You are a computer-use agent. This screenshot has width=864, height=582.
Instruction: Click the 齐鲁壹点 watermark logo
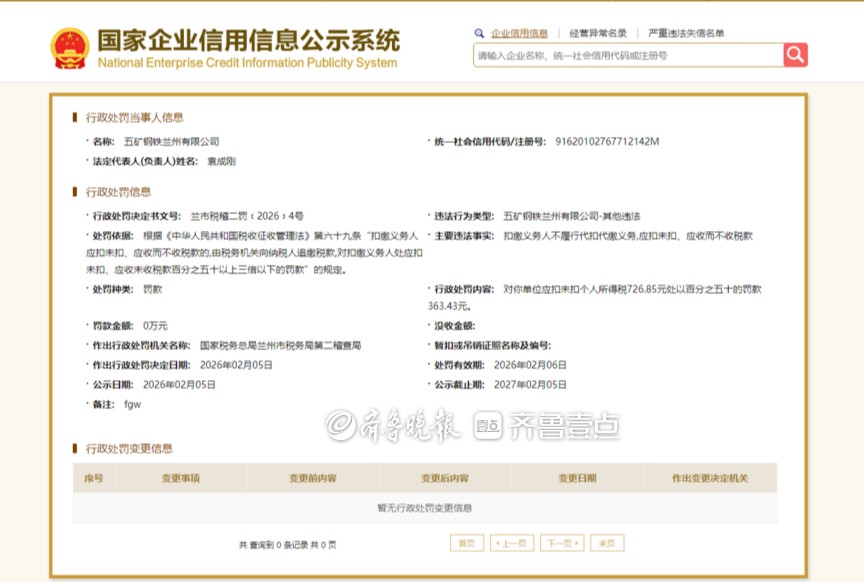pos(547,426)
